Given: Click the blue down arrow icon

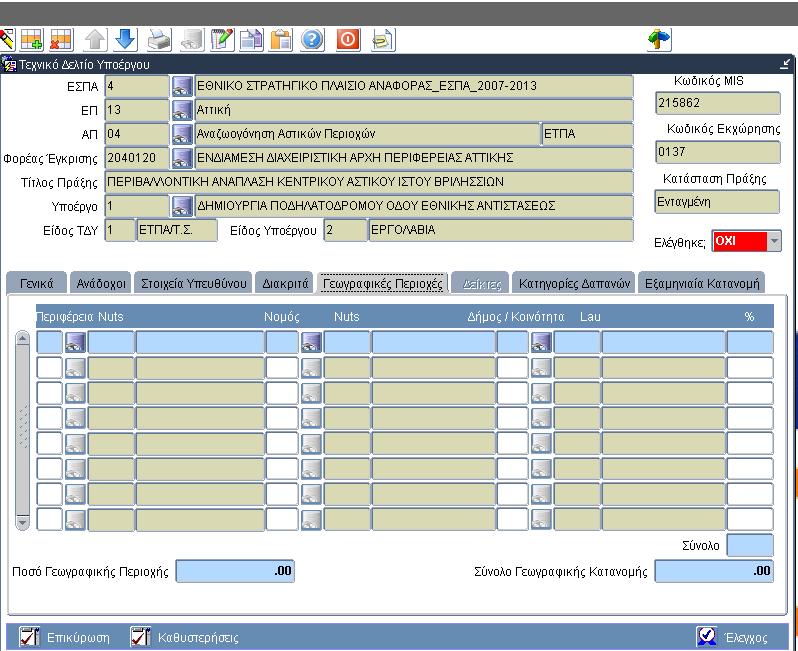Looking at the screenshot, I should [126, 40].
